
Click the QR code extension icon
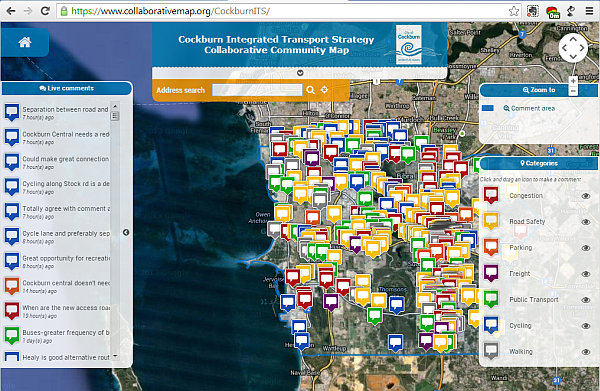533,11
